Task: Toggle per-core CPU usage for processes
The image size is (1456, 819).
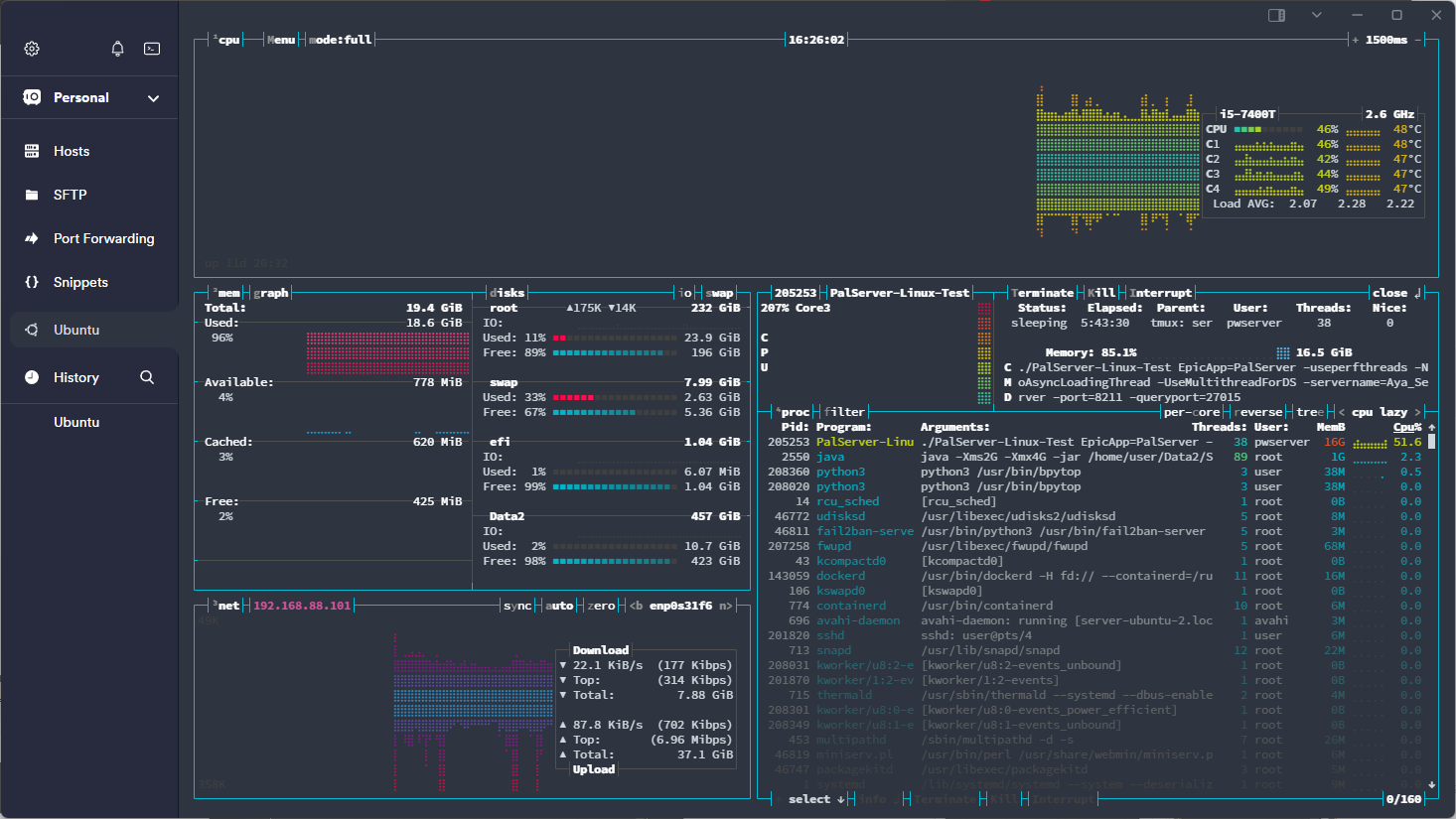Action: tap(1192, 412)
